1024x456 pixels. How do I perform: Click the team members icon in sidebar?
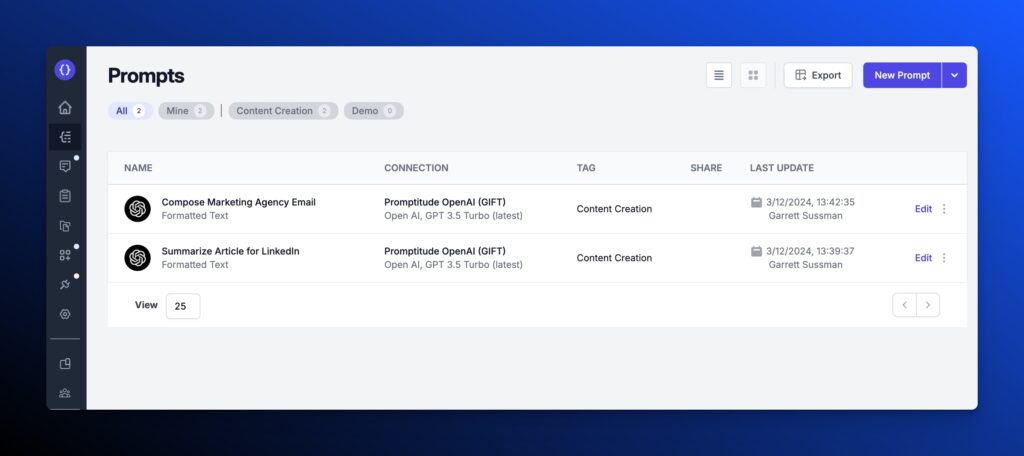65,393
